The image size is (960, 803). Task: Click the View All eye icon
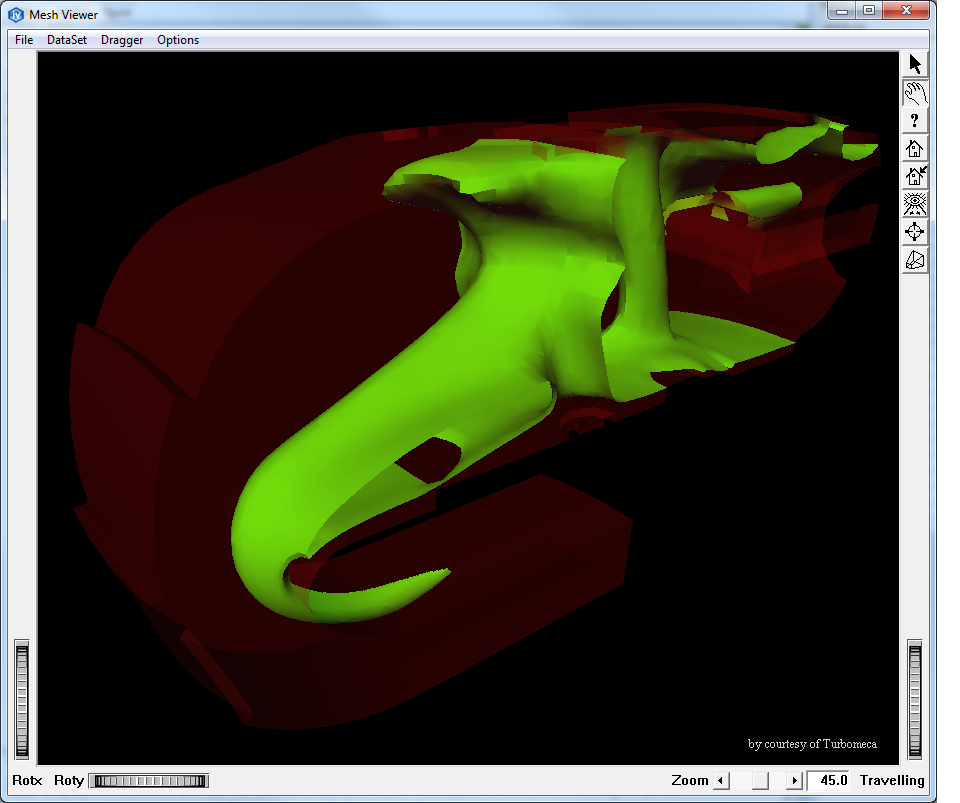click(x=915, y=204)
